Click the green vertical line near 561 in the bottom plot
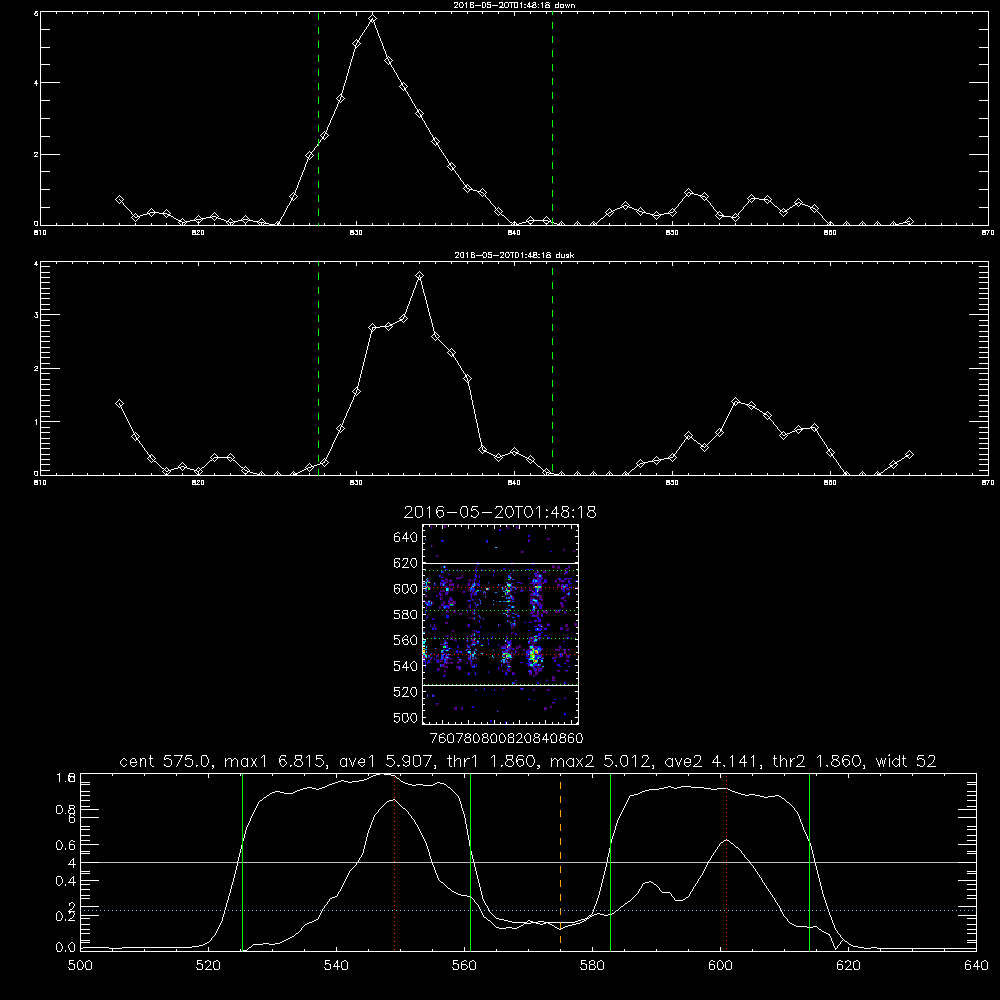The height and width of the screenshot is (1000, 1000). [x=471, y=862]
